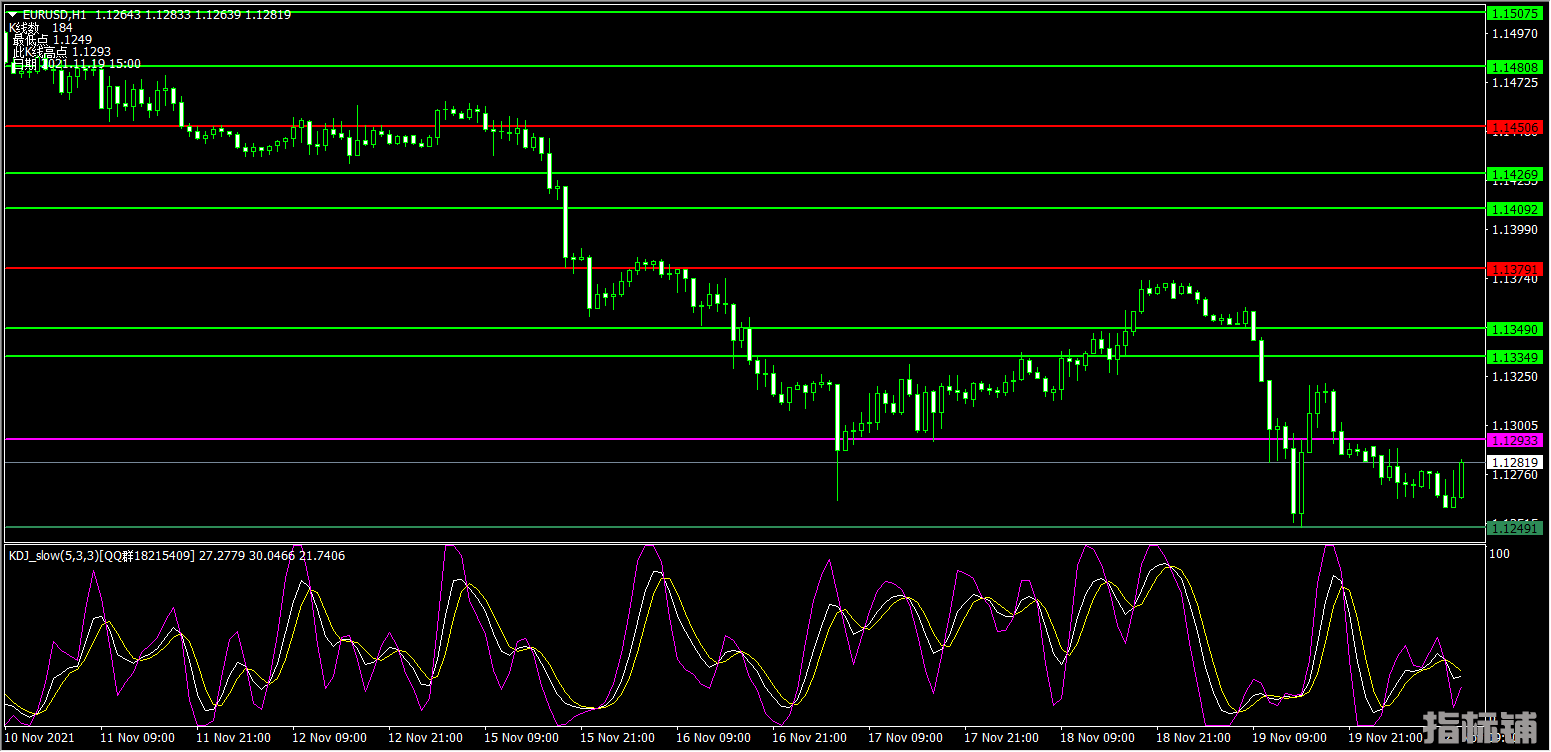This screenshot has height=752, width=1551.
Task: Click the magenta 1.12933 price label
Action: (1516, 440)
